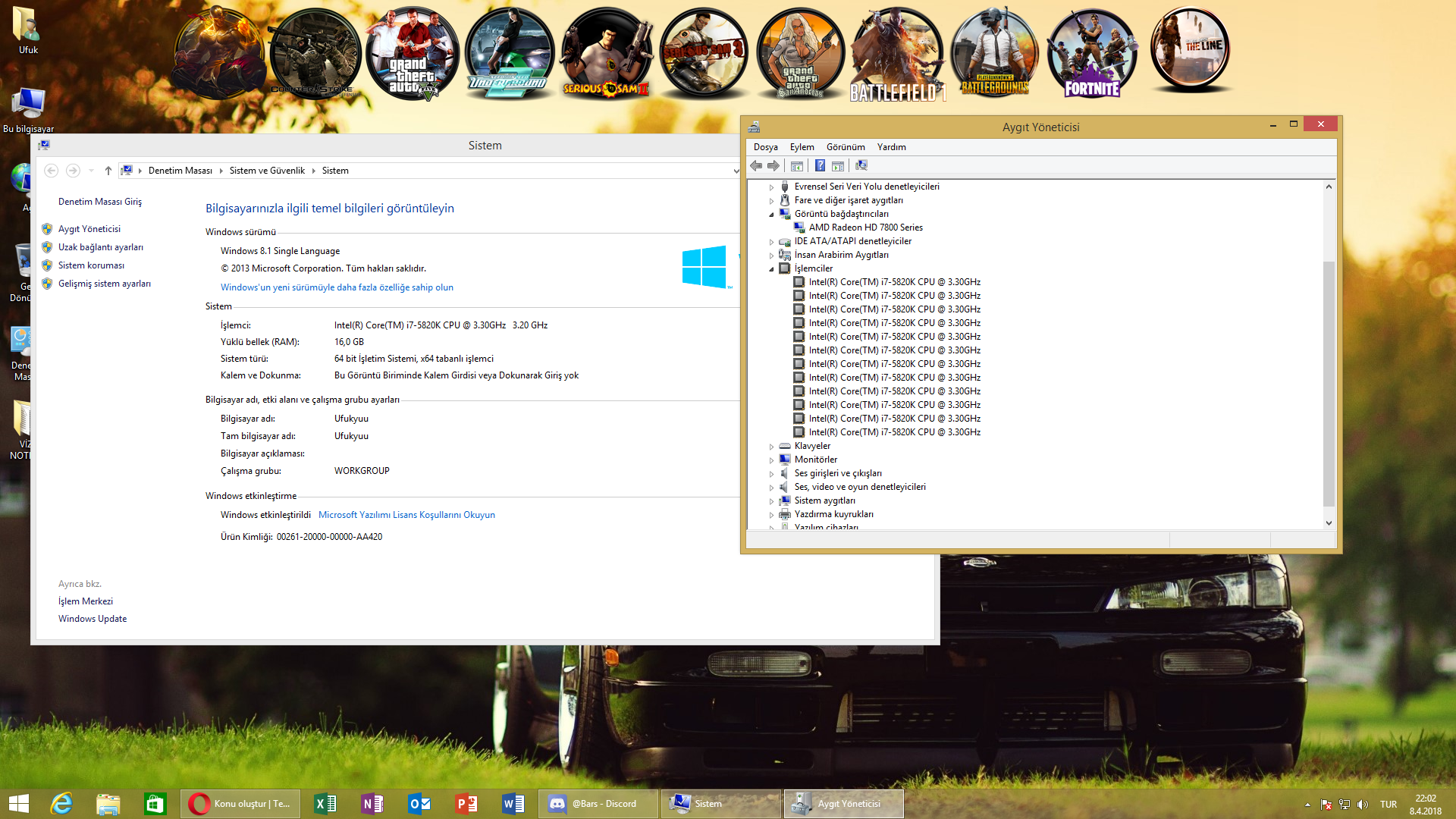The width and height of the screenshot is (1456, 819).
Task: Switch to Opera Konu oluştur taskbar button
Action: [x=241, y=803]
